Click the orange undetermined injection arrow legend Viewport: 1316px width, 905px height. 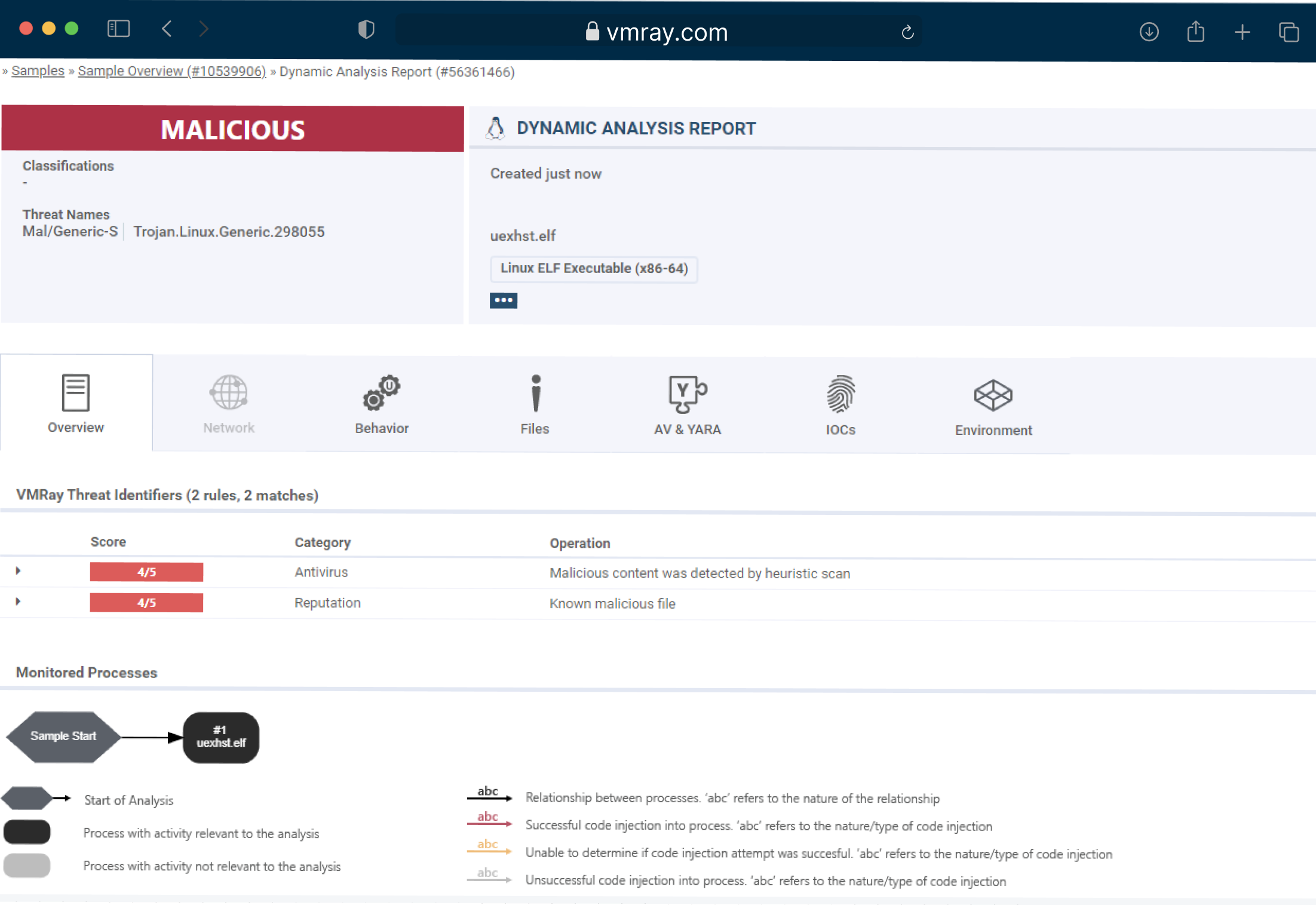pyautogui.click(x=489, y=847)
